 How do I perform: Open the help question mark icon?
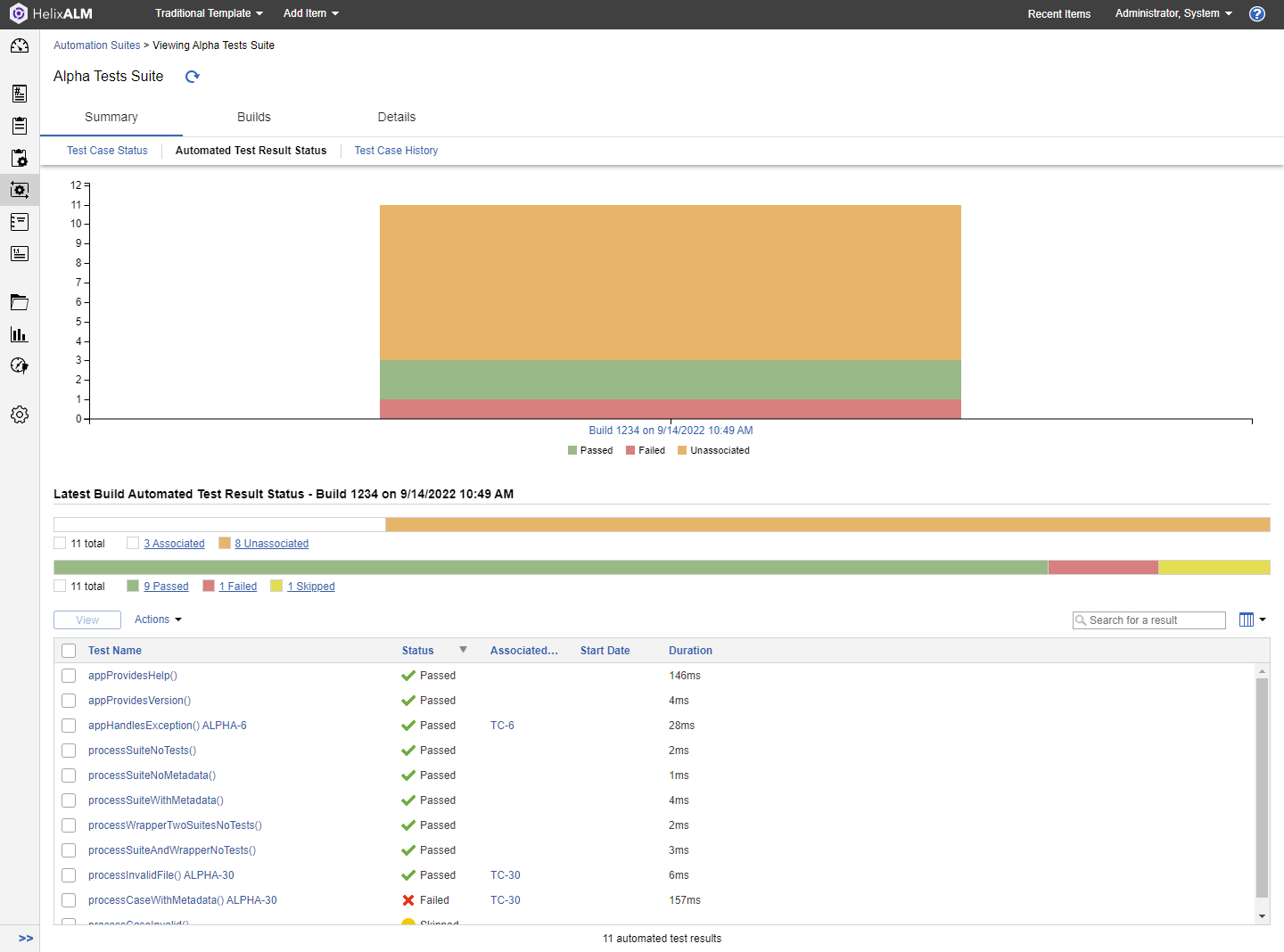pyautogui.click(x=1257, y=13)
